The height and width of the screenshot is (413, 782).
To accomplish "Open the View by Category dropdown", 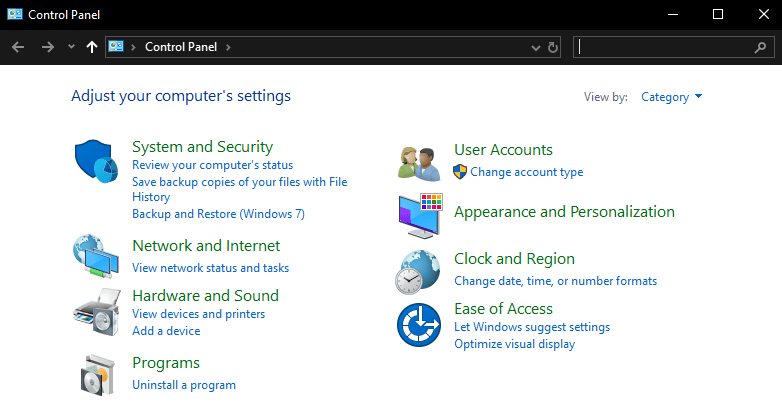I will pos(671,97).
